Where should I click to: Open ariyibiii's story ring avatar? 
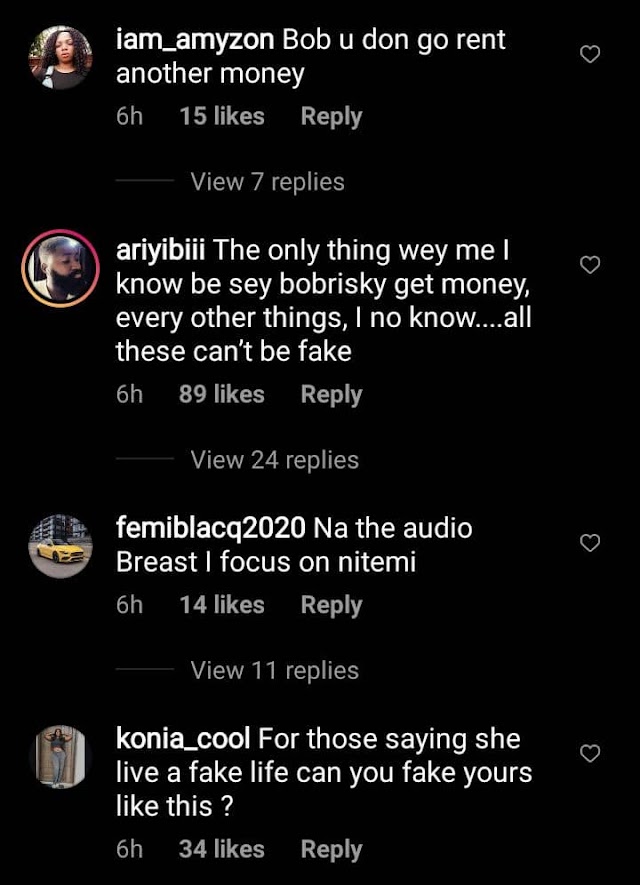point(60,268)
